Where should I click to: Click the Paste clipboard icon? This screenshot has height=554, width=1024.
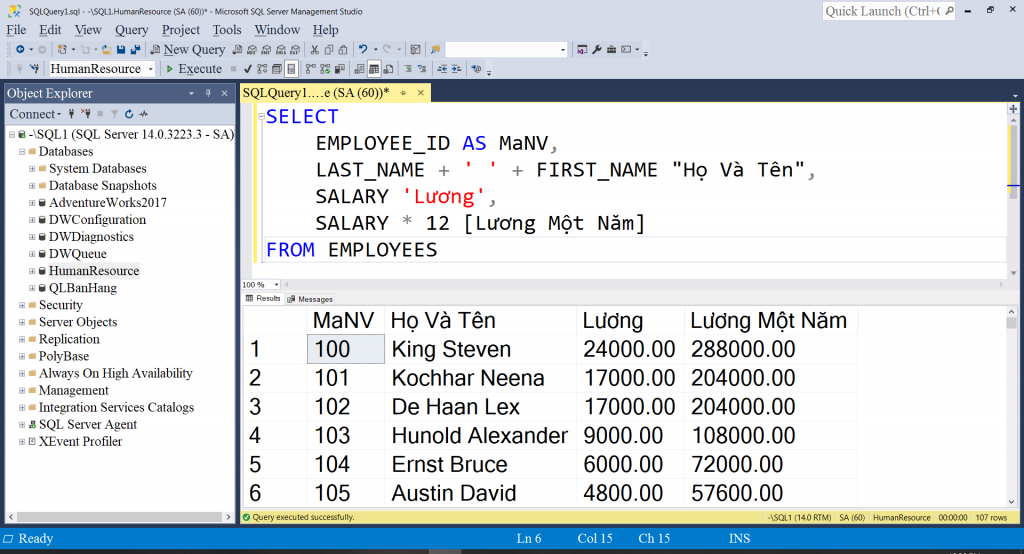pos(342,50)
